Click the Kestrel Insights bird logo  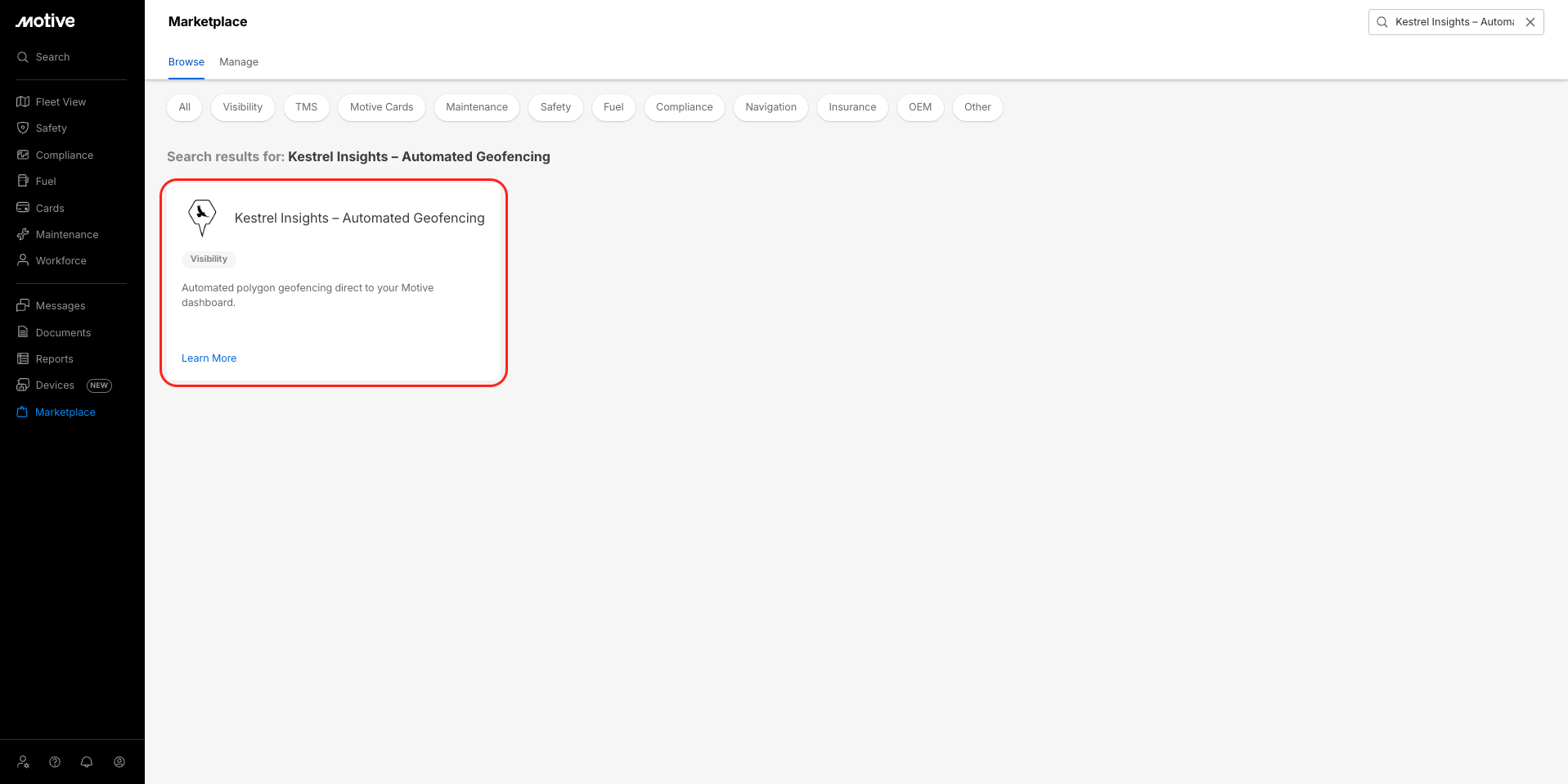(202, 218)
